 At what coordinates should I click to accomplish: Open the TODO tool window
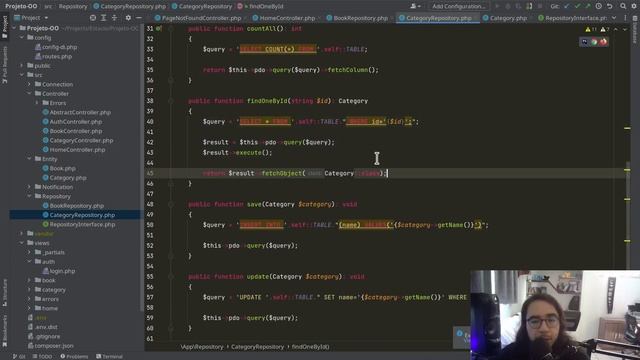[x=42, y=356]
